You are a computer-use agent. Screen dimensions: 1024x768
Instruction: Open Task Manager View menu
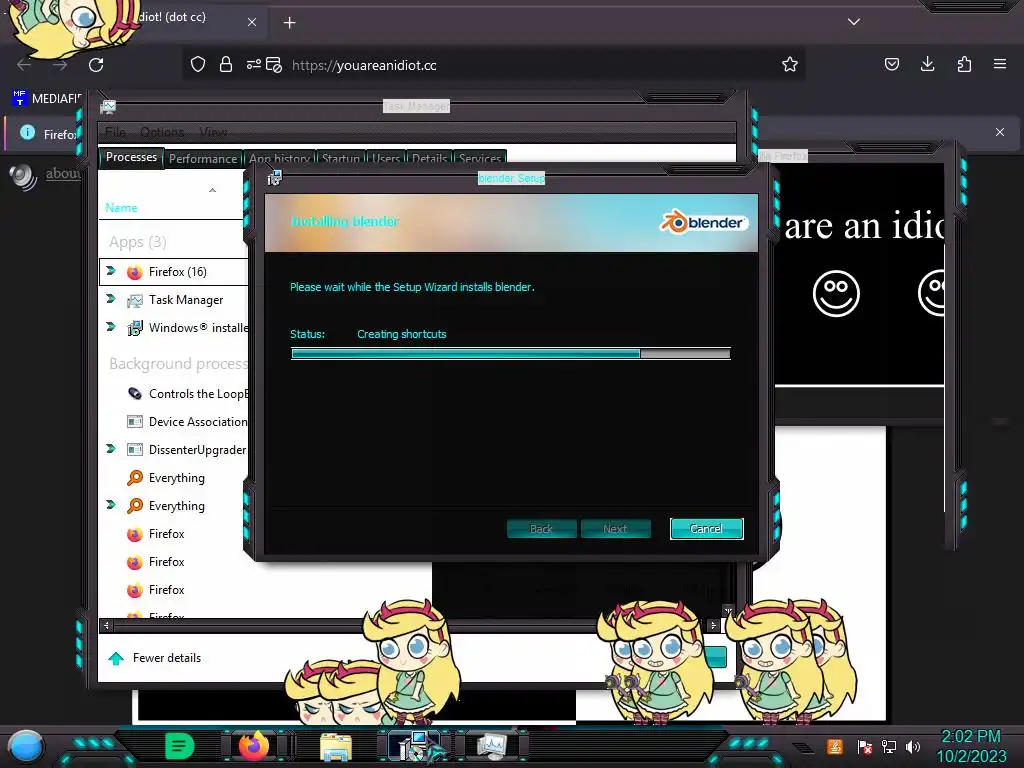(x=213, y=132)
